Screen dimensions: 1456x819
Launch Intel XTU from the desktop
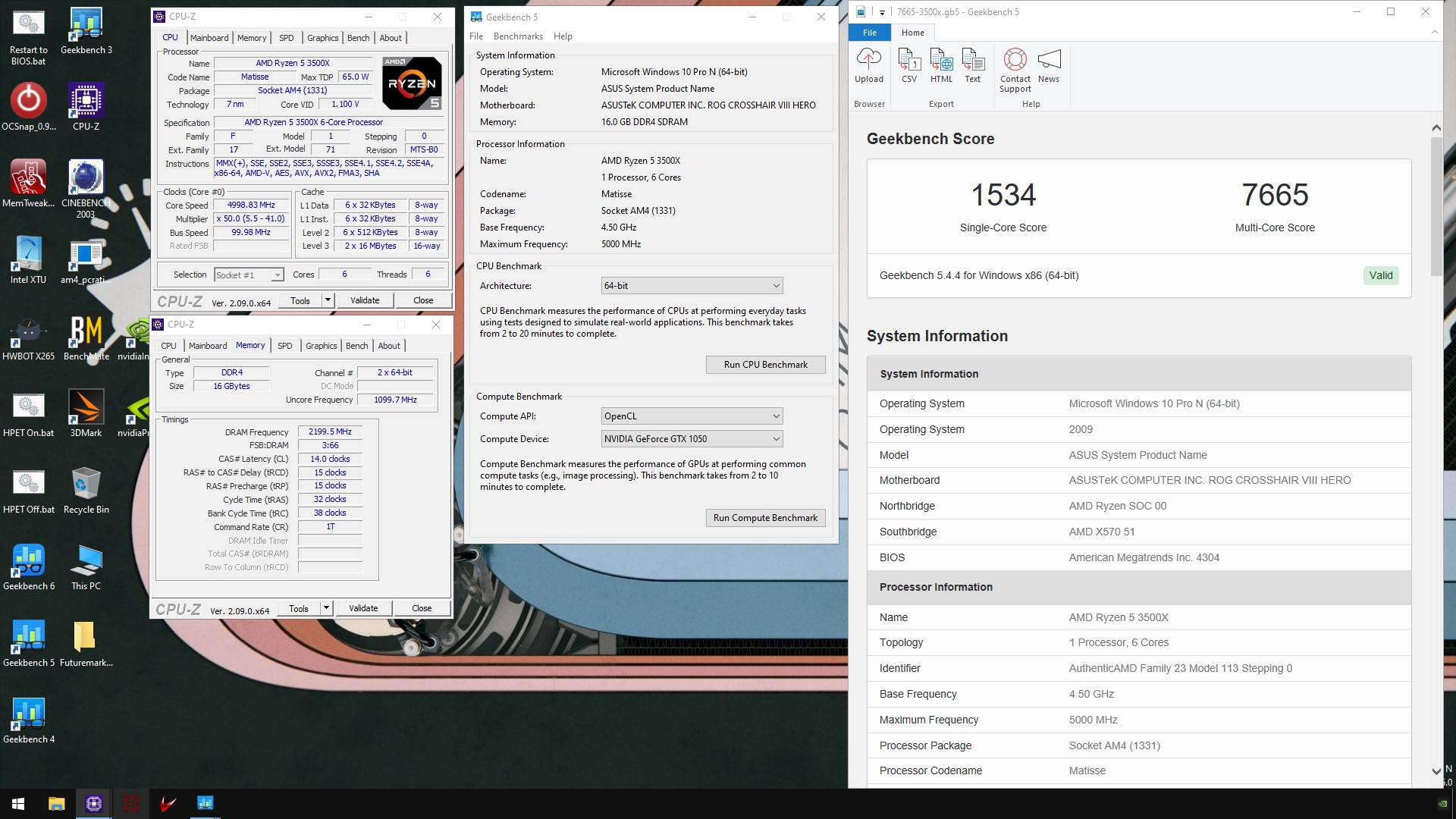pos(29,260)
